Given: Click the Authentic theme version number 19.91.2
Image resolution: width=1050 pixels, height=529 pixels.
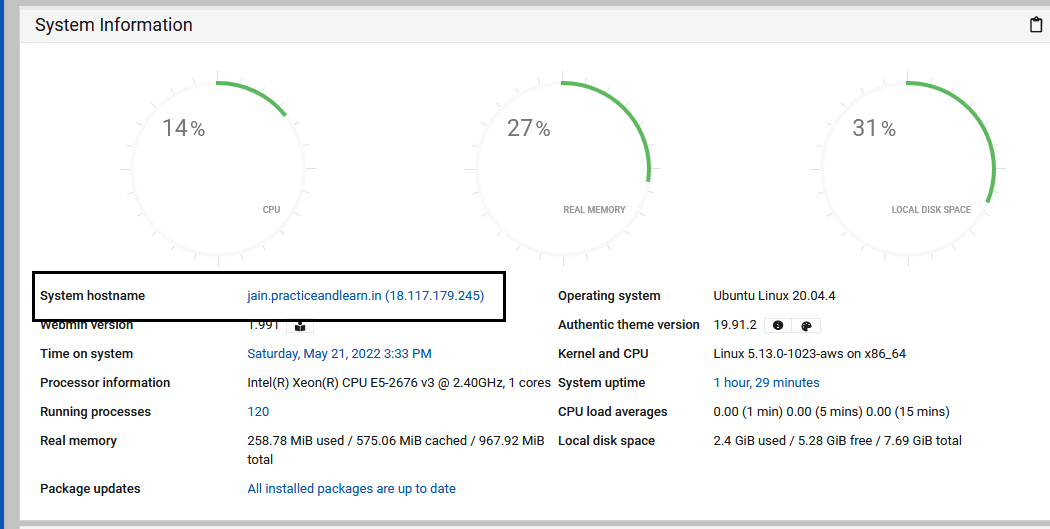Looking at the screenshot, I should click(x=735, y=325).
